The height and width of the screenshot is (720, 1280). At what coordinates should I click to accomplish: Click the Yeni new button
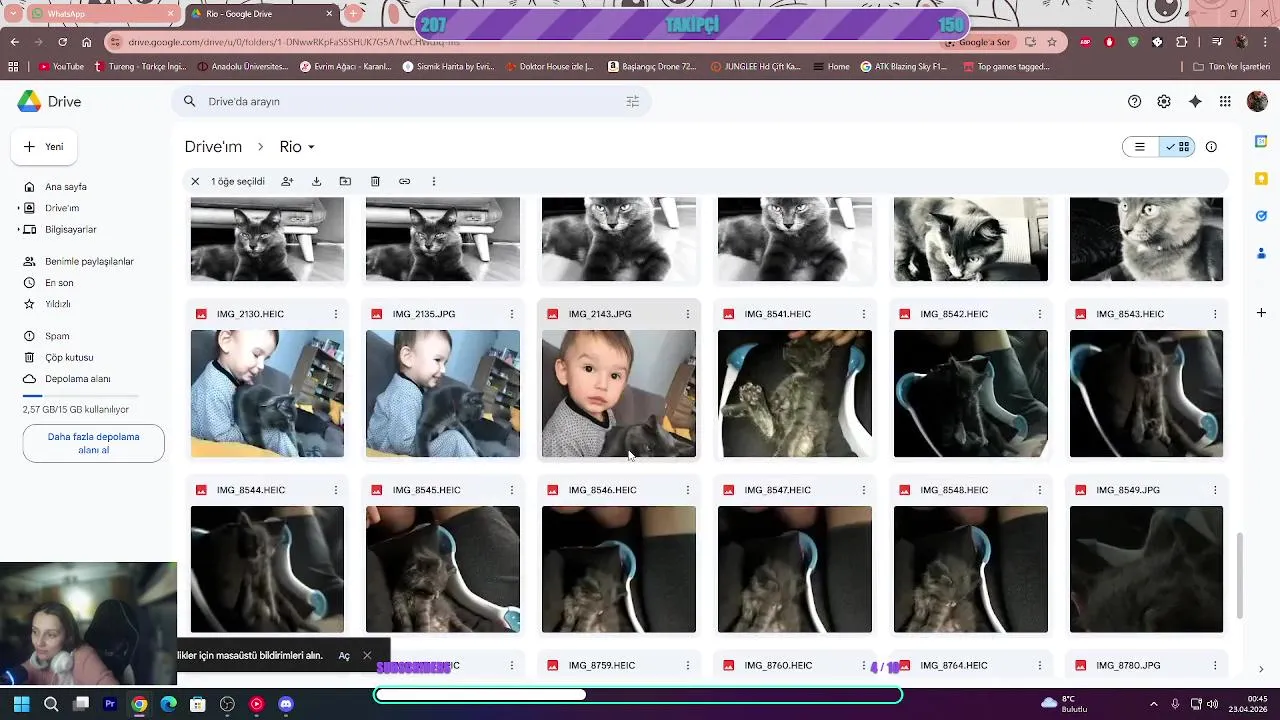pyautogui.click(x=44, y=146)
